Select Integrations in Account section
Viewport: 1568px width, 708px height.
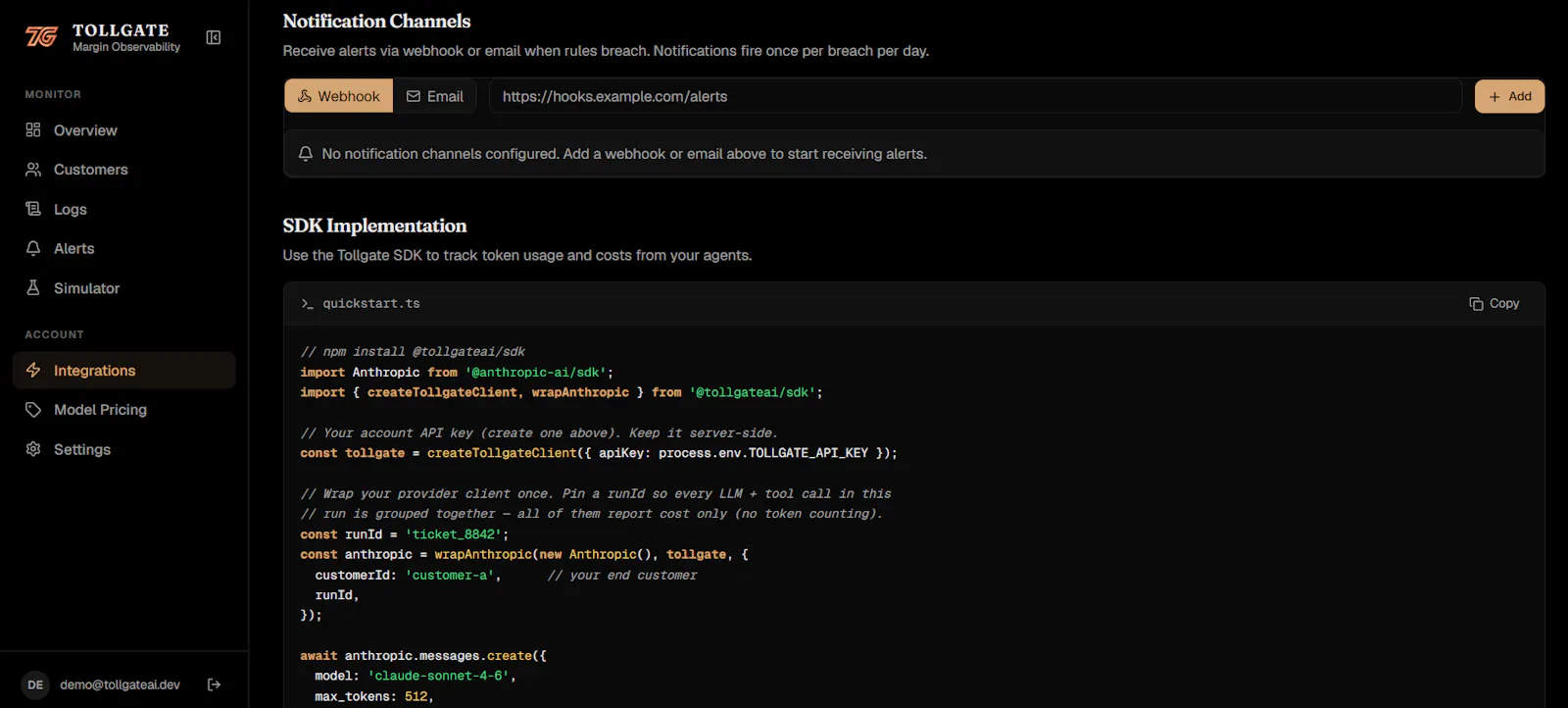[x=124, y=371]
